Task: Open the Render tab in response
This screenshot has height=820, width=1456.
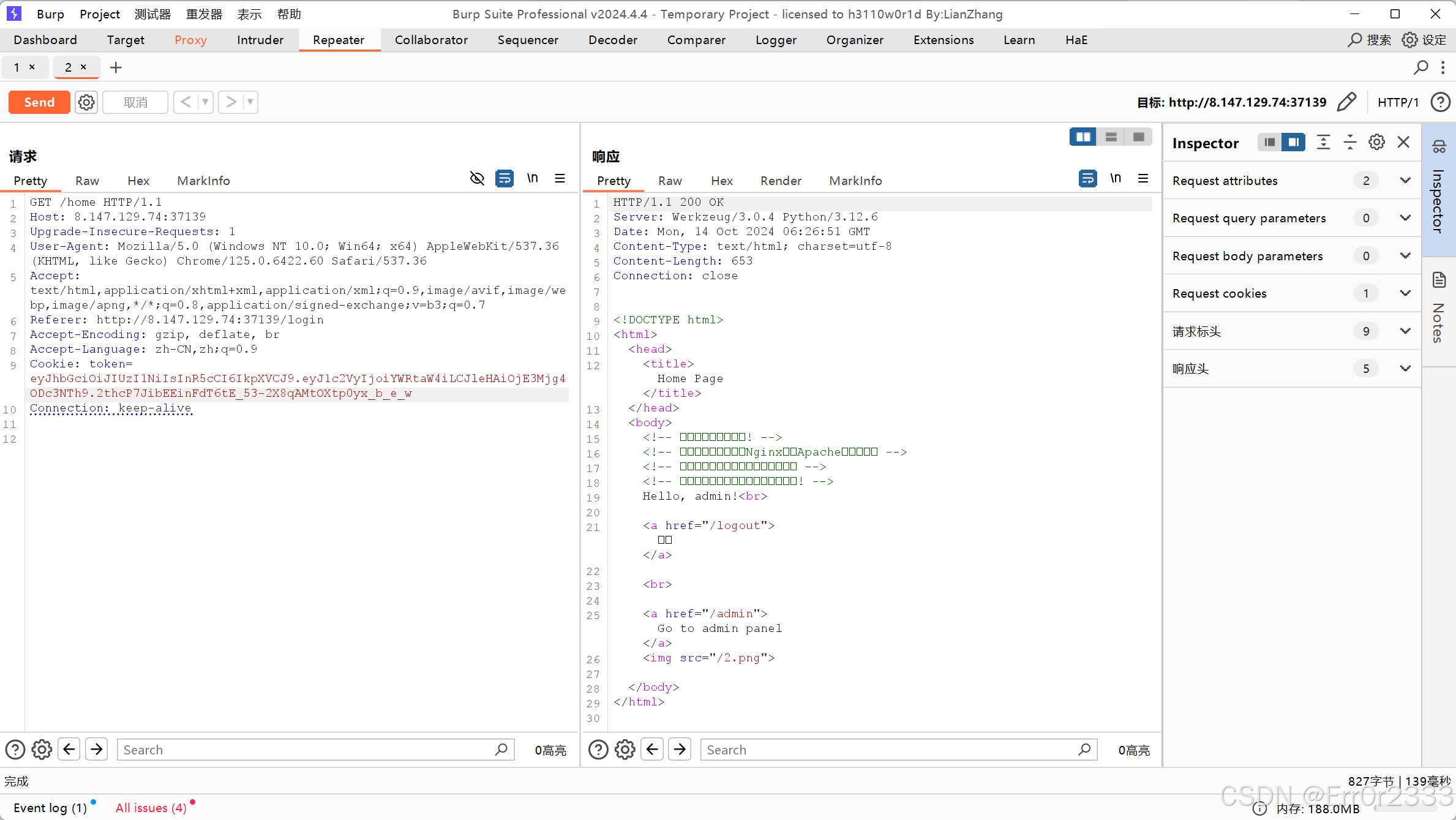Action: 781,181
